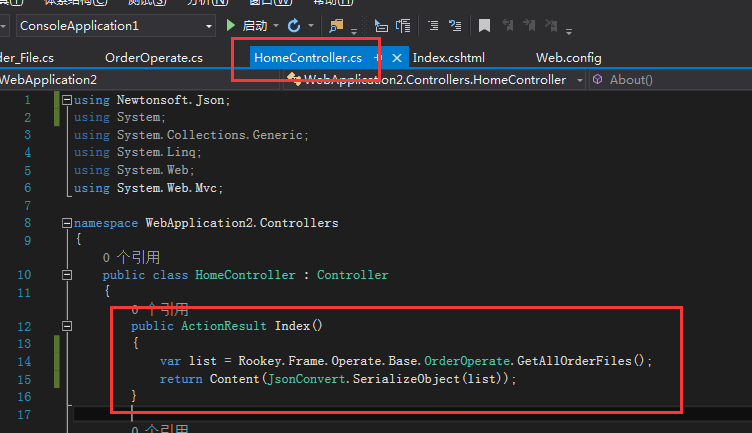
Task: Click System.Collections.Generic on line 3
Action: point(210,135)
